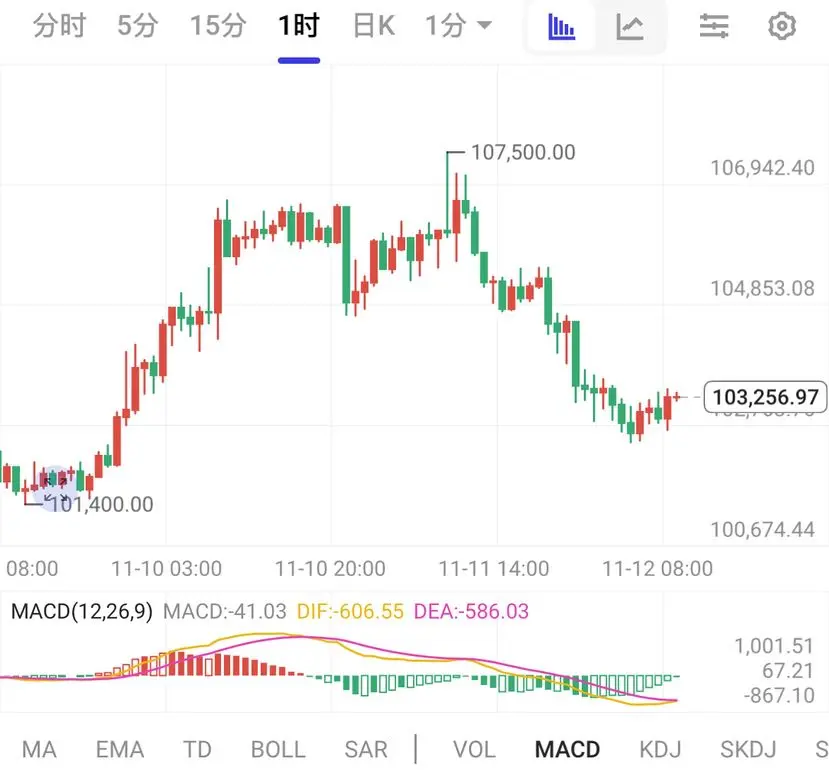Click the DIF:-606.55 value

point(350,611)
